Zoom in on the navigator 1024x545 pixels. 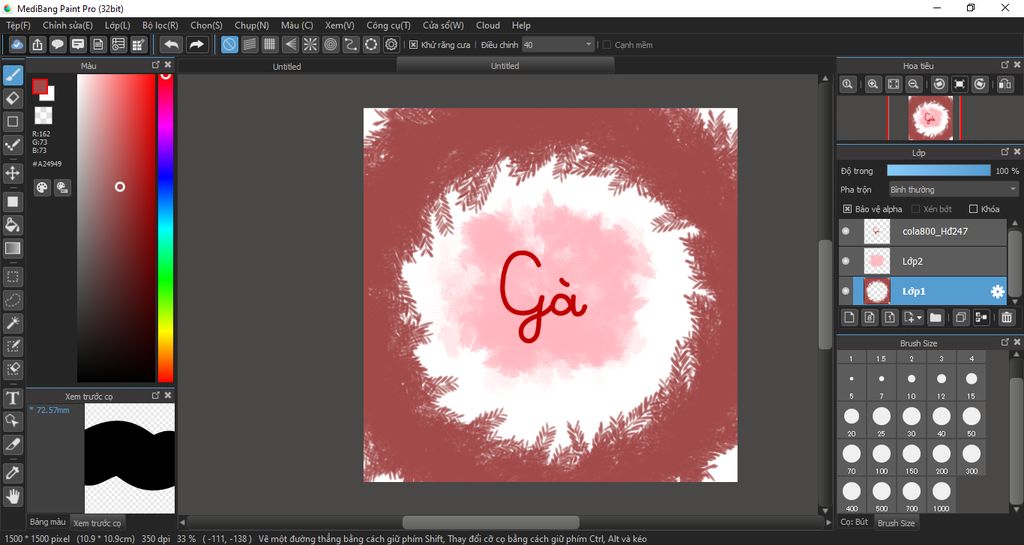pos(873,84)
